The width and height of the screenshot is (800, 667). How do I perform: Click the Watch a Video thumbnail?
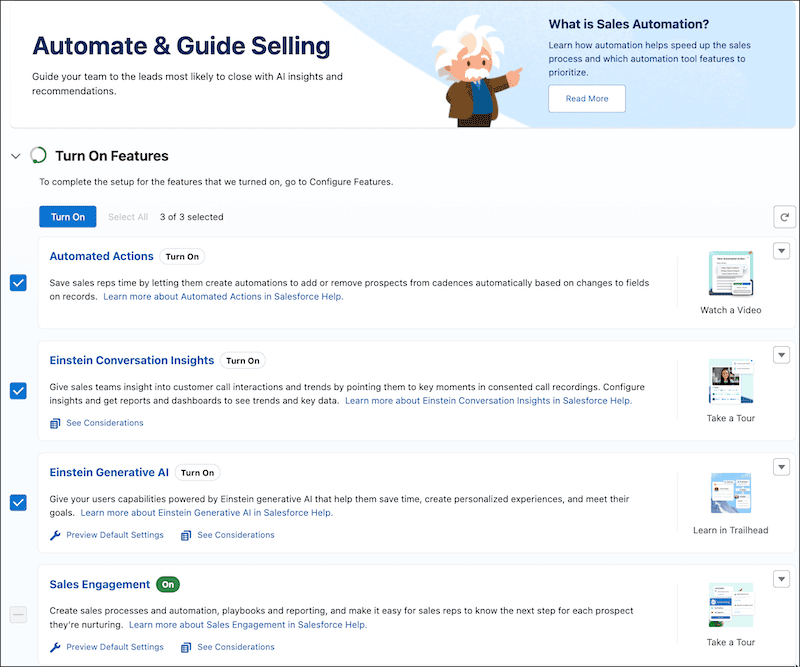point(731,274)
